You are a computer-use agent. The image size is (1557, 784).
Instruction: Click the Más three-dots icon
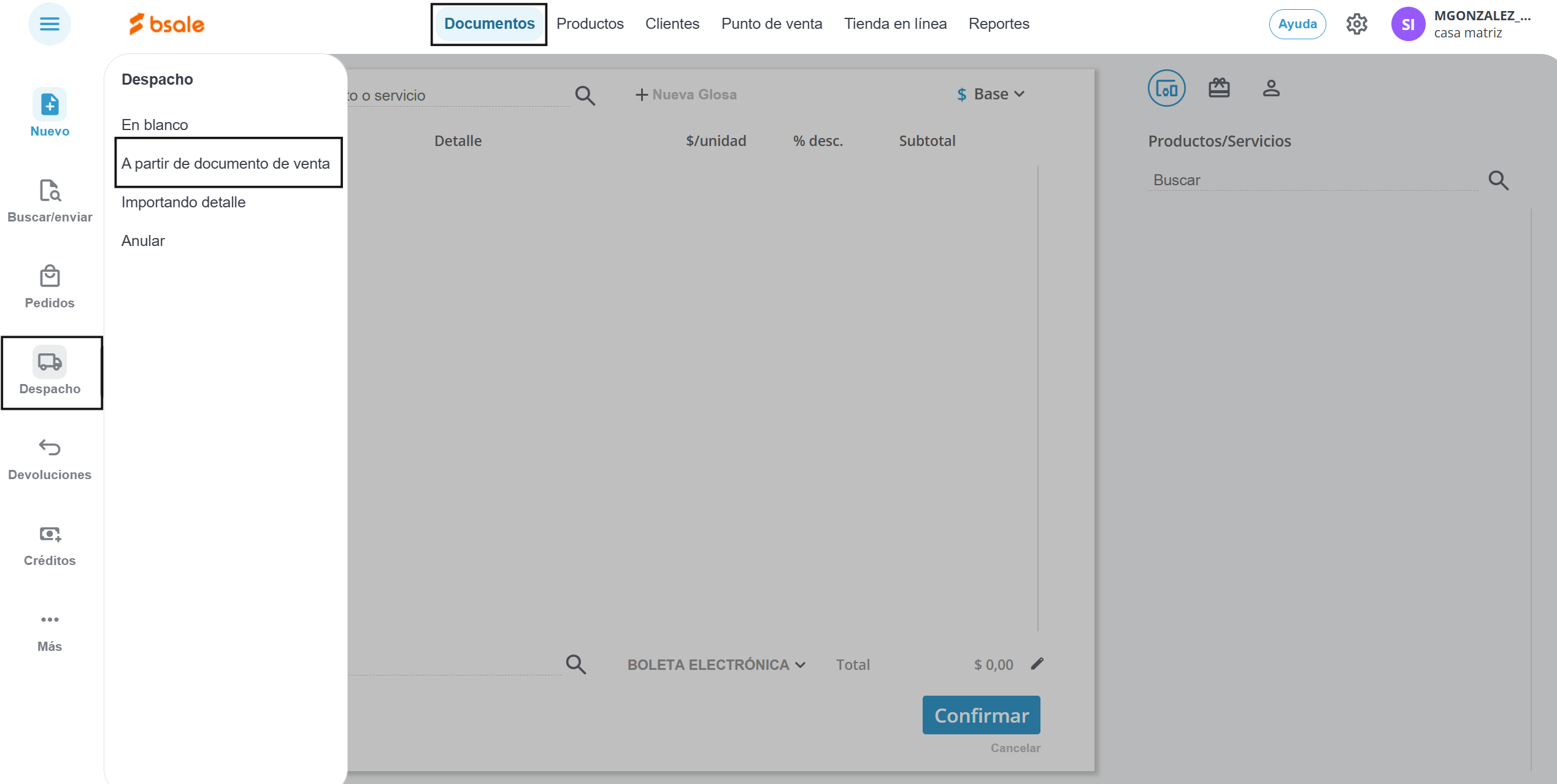50,620
